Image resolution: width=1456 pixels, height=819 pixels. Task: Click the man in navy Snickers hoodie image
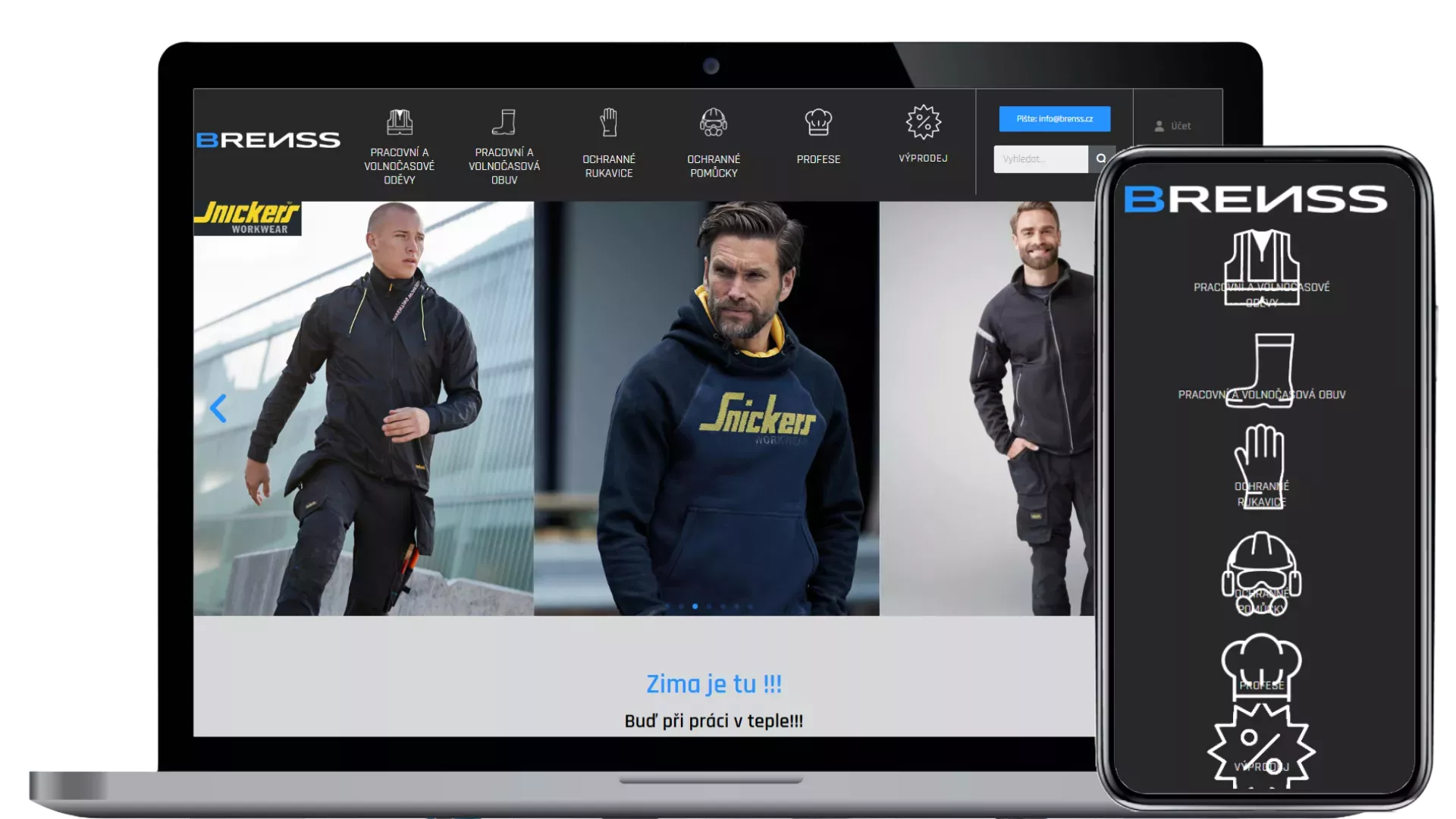[707, 408]
